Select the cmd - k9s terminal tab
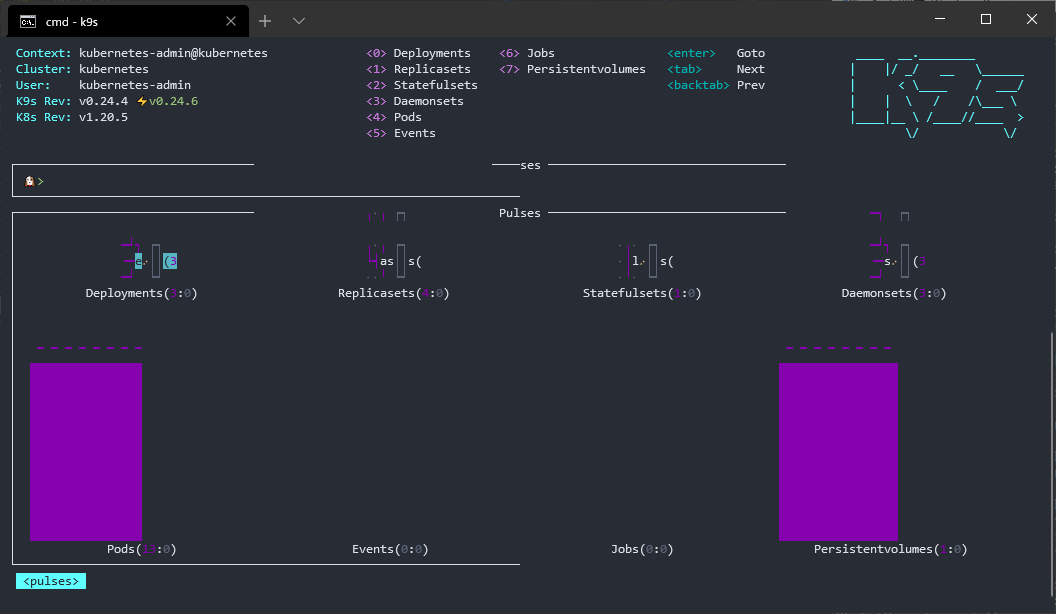 (128, 21)
